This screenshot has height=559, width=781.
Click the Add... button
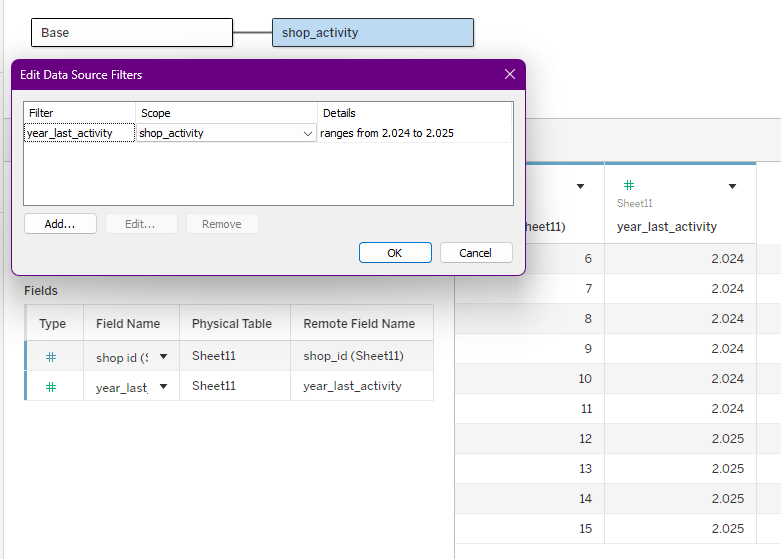point(60,224)
